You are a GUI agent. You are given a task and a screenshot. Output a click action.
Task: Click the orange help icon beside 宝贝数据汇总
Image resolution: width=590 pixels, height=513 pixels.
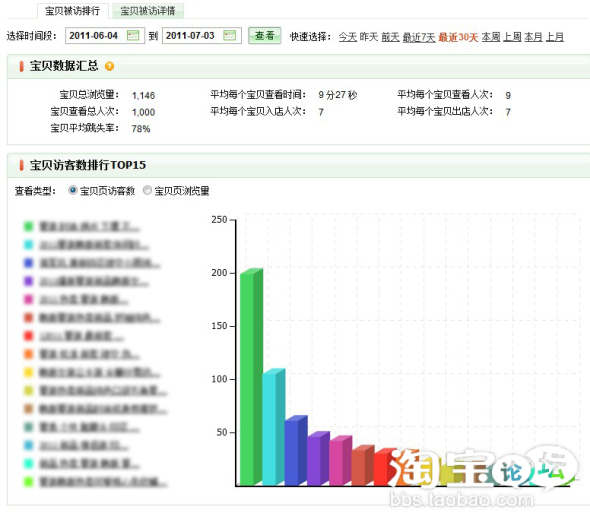(x=109, y=66)
